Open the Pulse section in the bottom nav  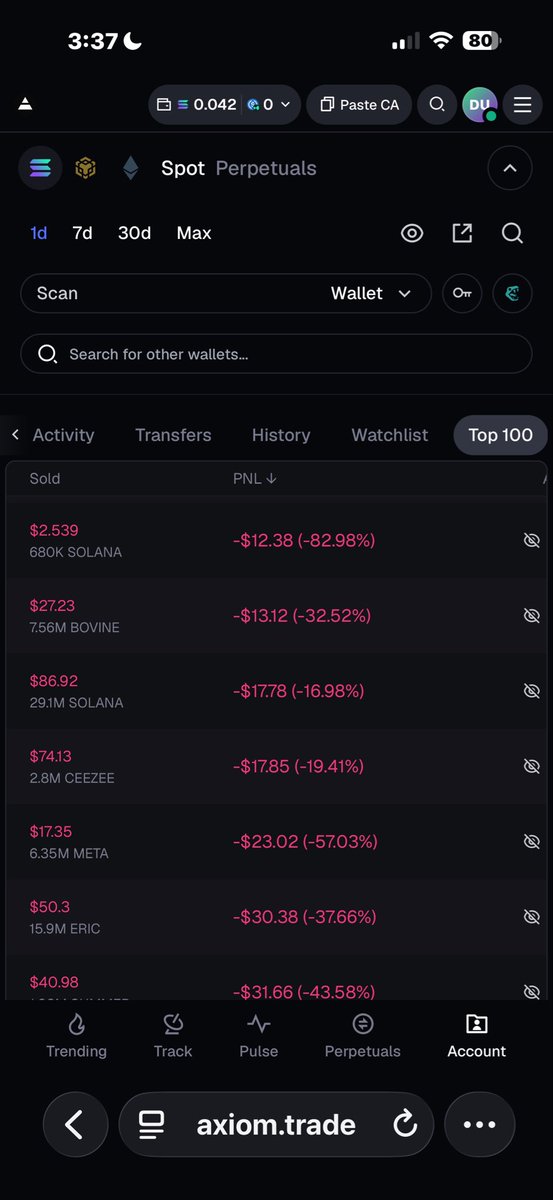coord(259,1036)
